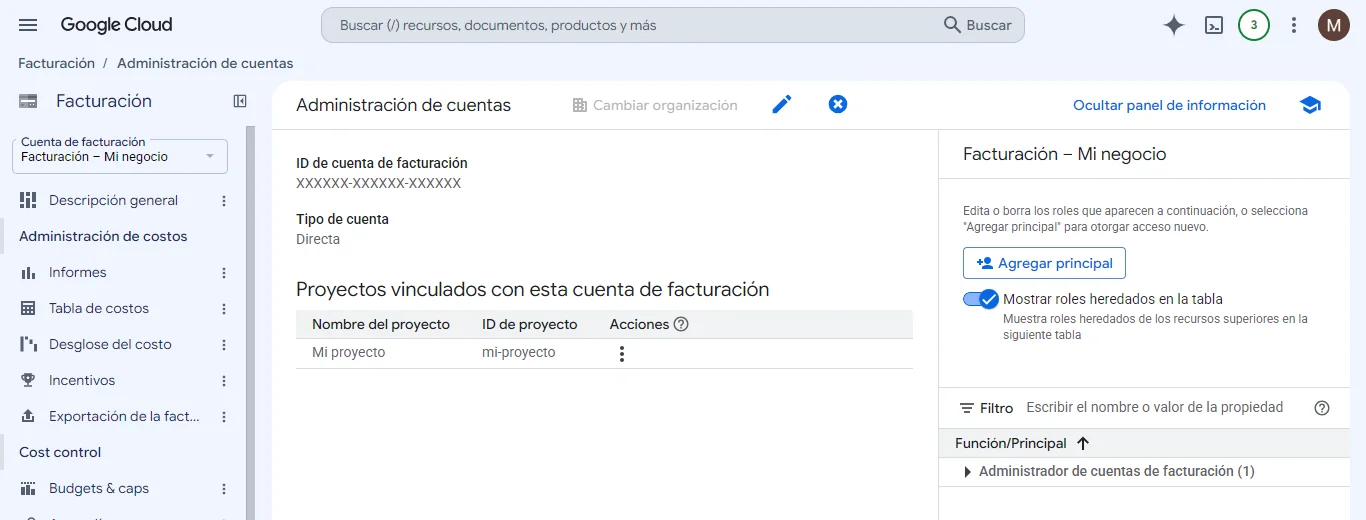Open options menu next to Descripción general
Viewport: 1366px width, 520px height.
pos(224,201)
